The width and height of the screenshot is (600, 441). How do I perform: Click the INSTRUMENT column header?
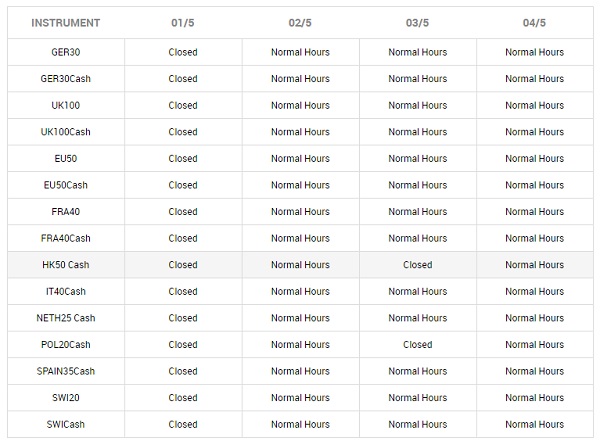(66, 23)
